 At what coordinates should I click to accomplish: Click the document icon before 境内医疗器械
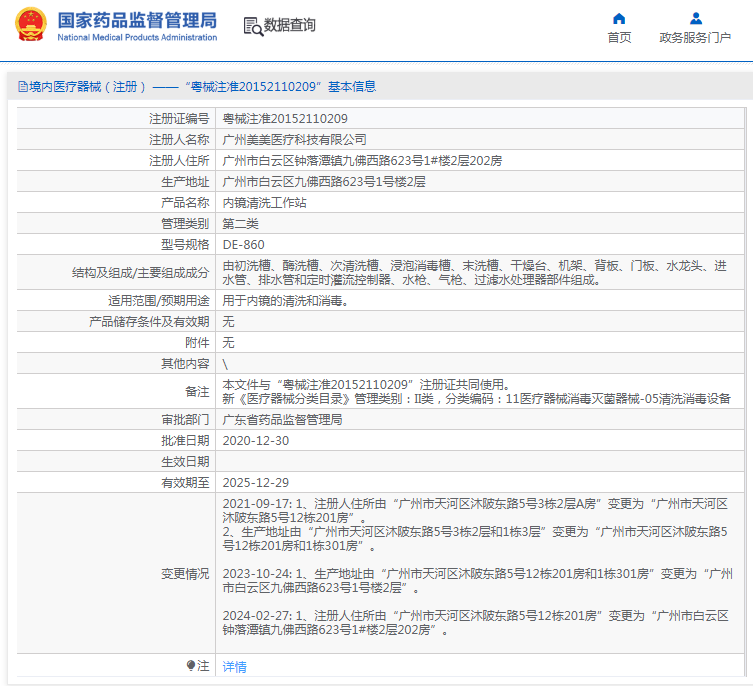pyautogui.click(x=23, y=86)
